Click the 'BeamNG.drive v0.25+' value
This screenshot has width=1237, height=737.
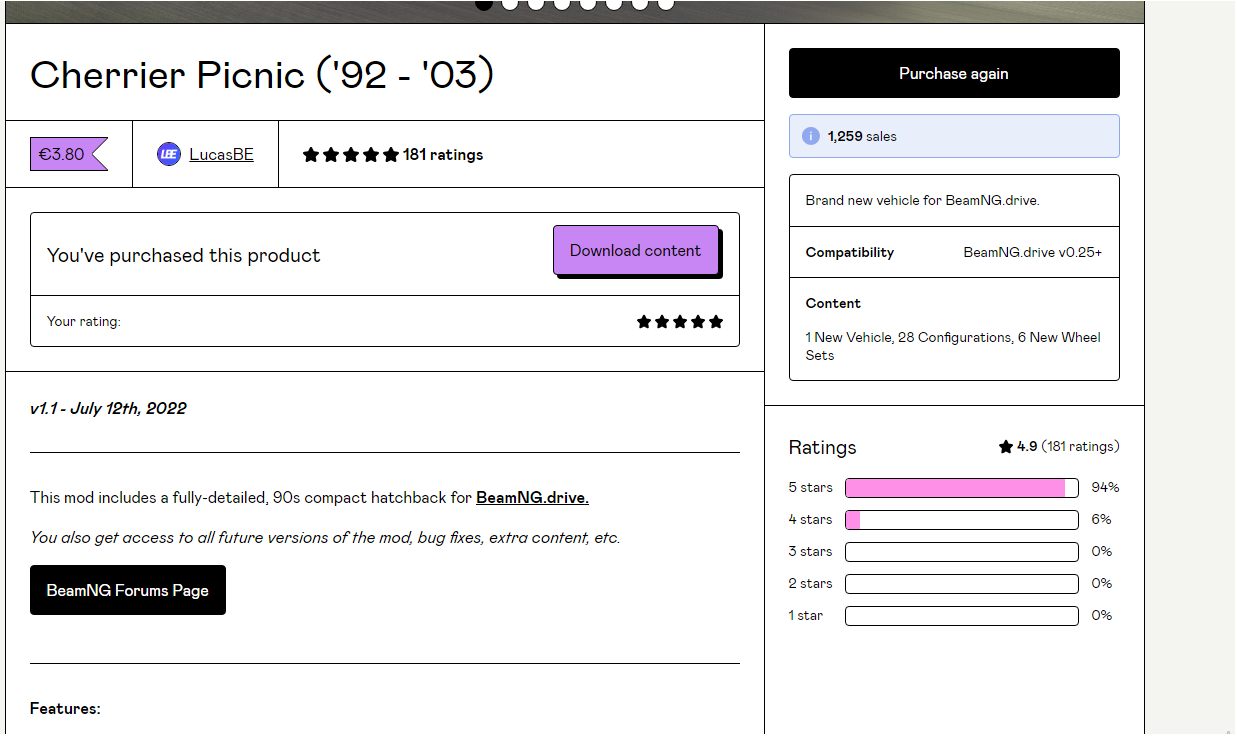pos(1033,252)
